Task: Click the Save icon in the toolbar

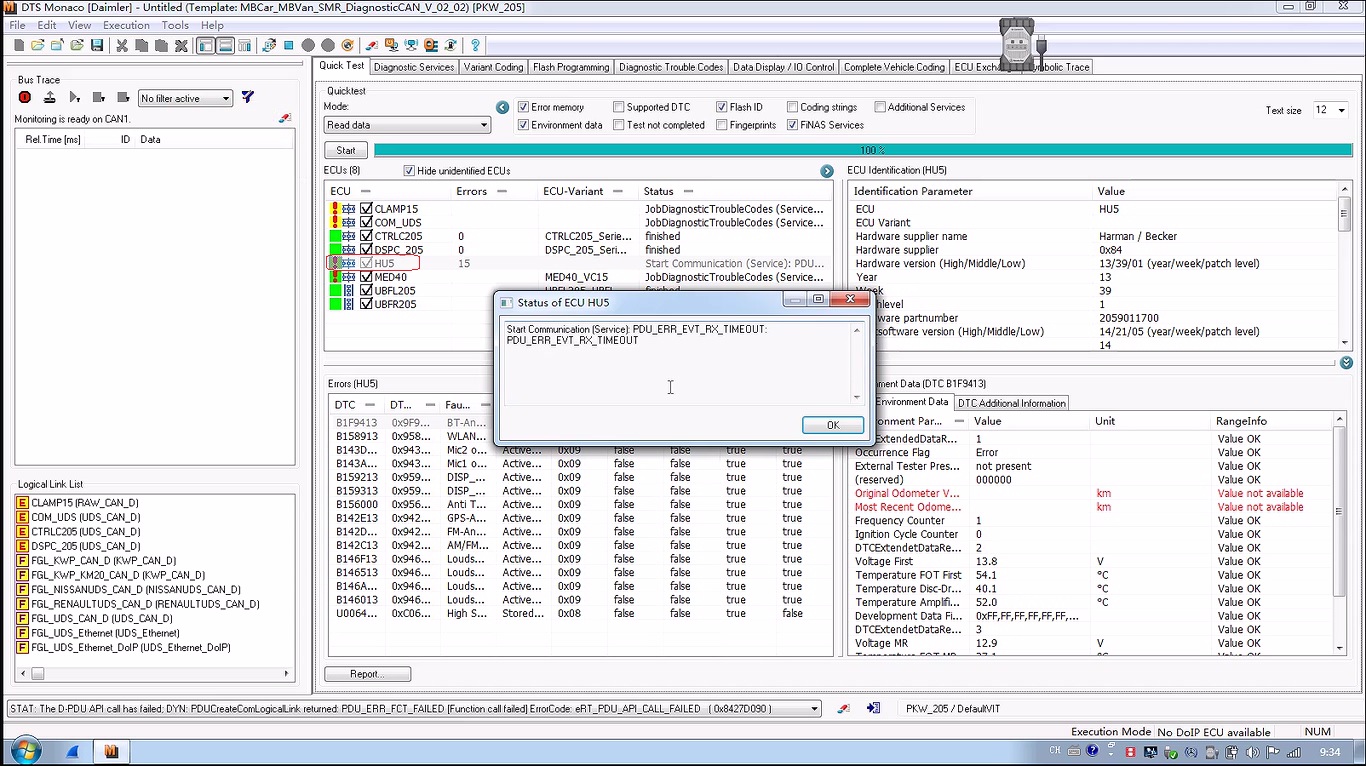Action: click(97, 46)
